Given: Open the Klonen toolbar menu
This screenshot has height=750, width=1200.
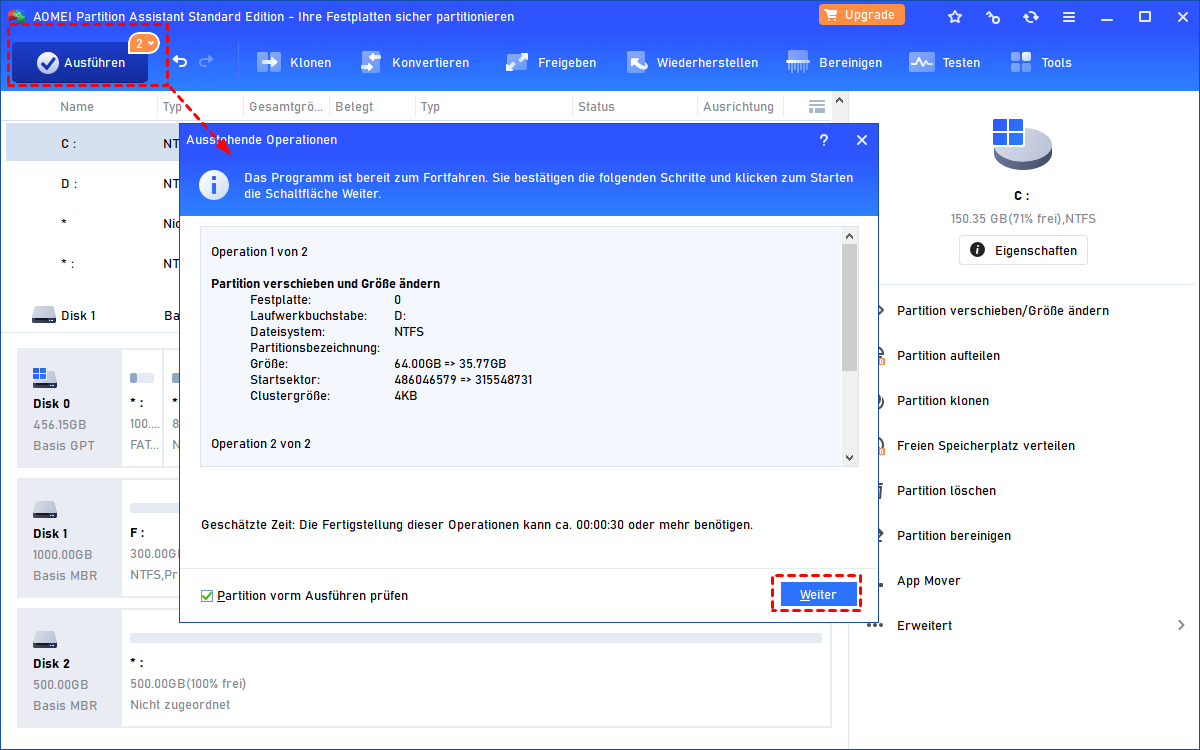Looking at the screenshot, I should (294, 62).
